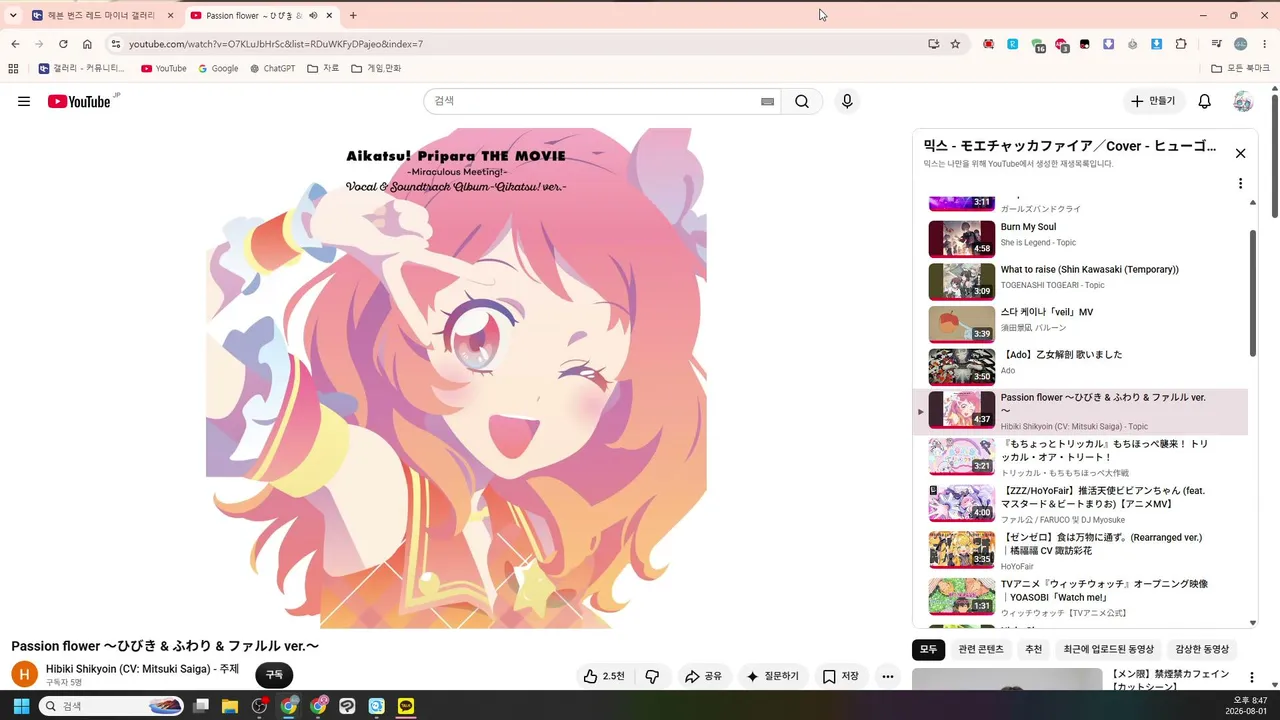View site information icon in address bar
This screenshot has height=720, width=1280.
tap(116, 44)
